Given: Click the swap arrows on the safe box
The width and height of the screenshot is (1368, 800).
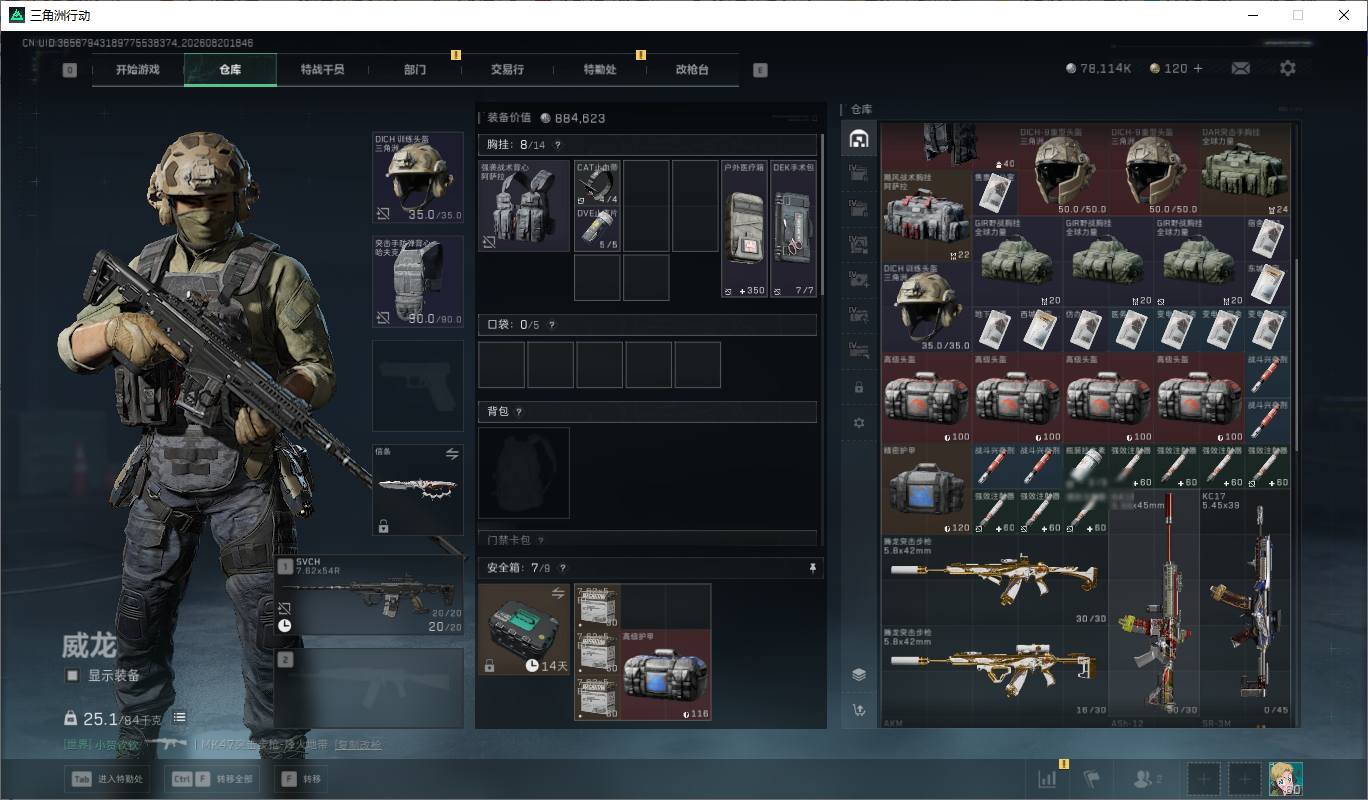Looking at the screenshot, I should (x=558, y=593).
